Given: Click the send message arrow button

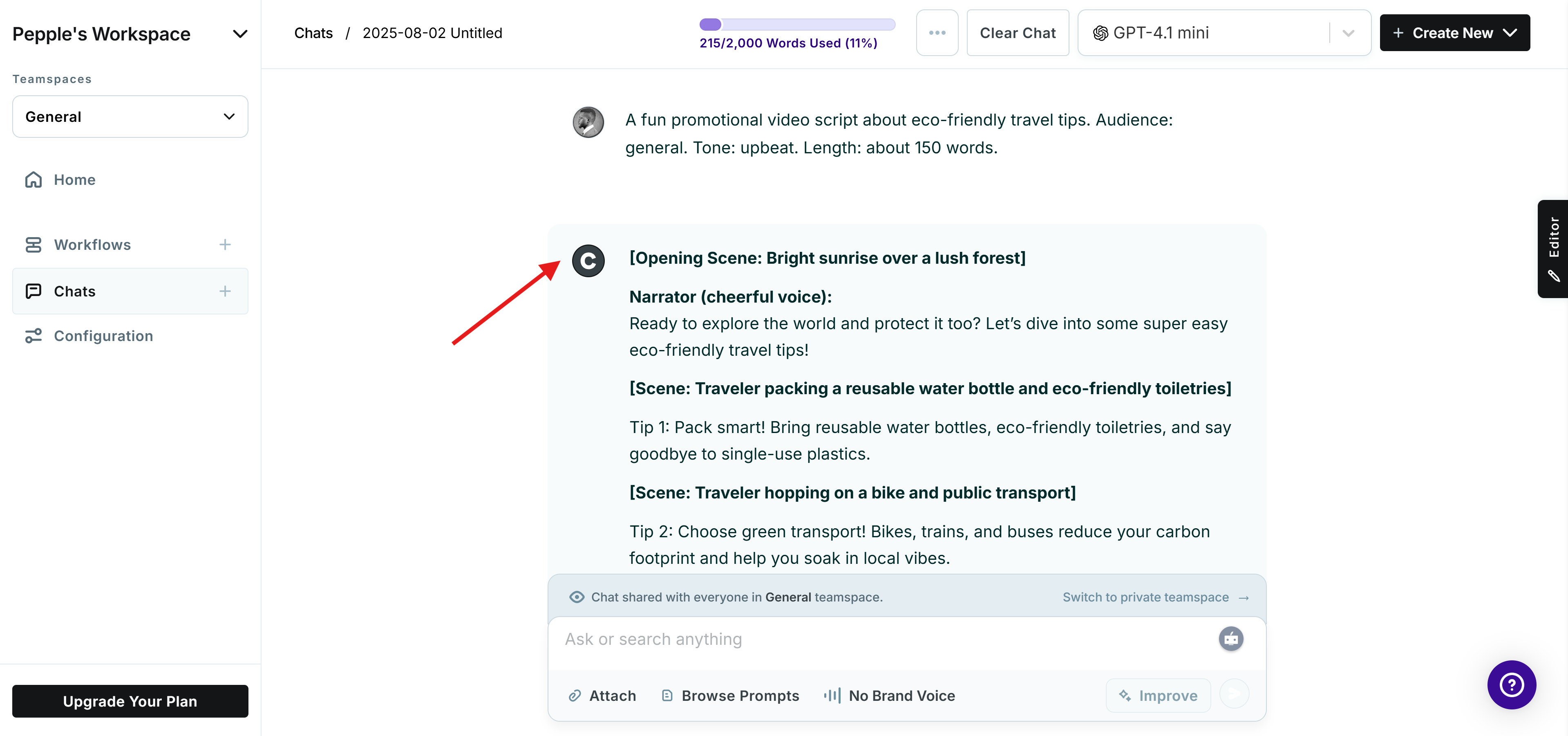Looking at the screenshot, I should point(1234,694).
